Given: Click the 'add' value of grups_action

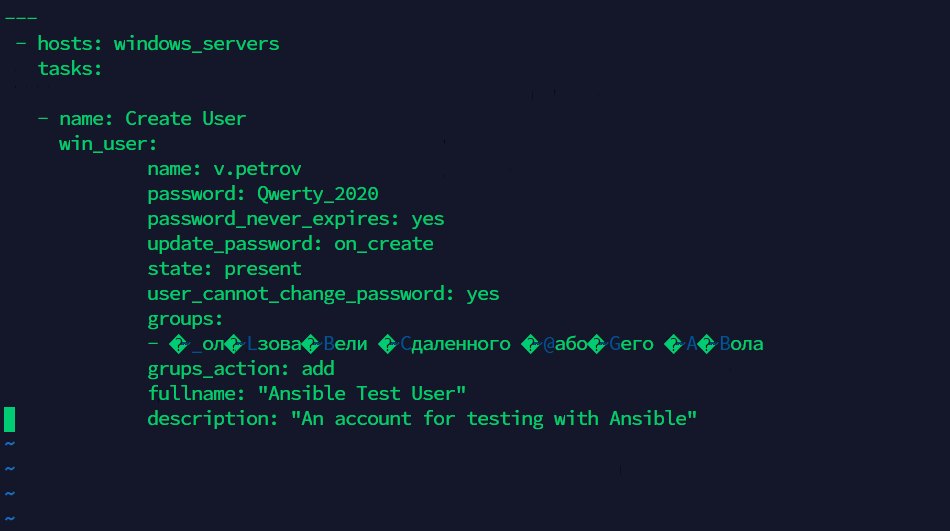Looking at the screenshot, I should click(x=318, y=369).
